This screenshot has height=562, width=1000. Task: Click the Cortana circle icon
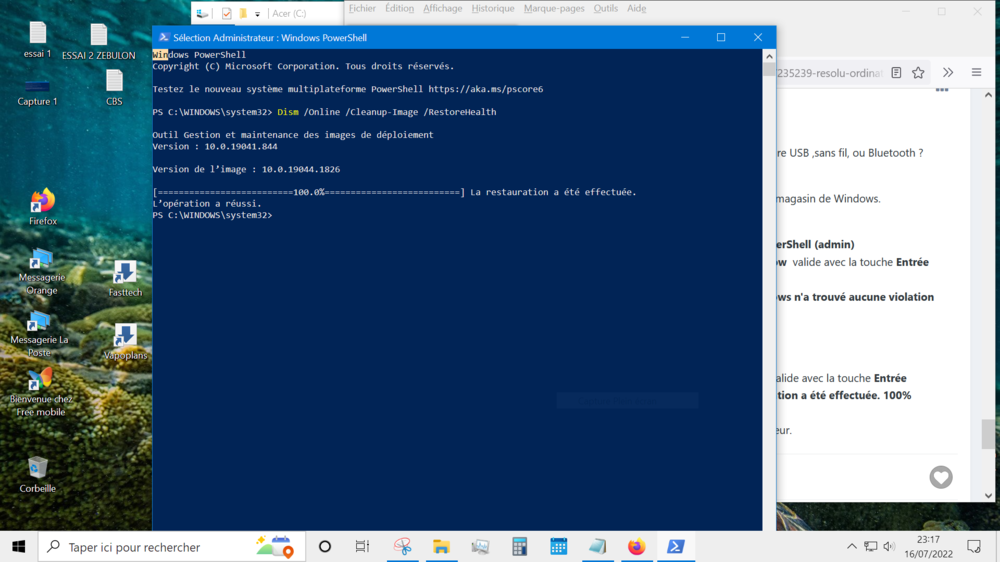click(325, 547)
